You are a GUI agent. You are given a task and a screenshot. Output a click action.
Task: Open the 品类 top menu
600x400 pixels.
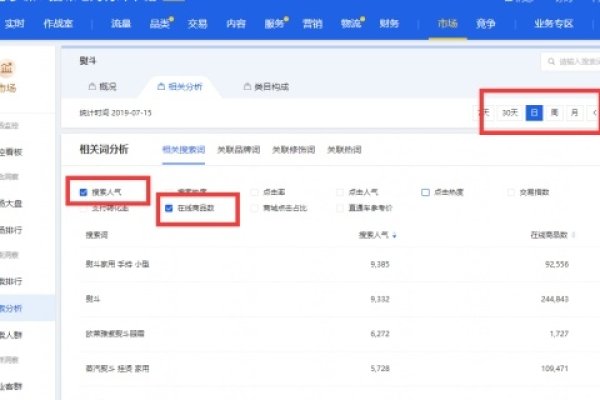point(160,24)
